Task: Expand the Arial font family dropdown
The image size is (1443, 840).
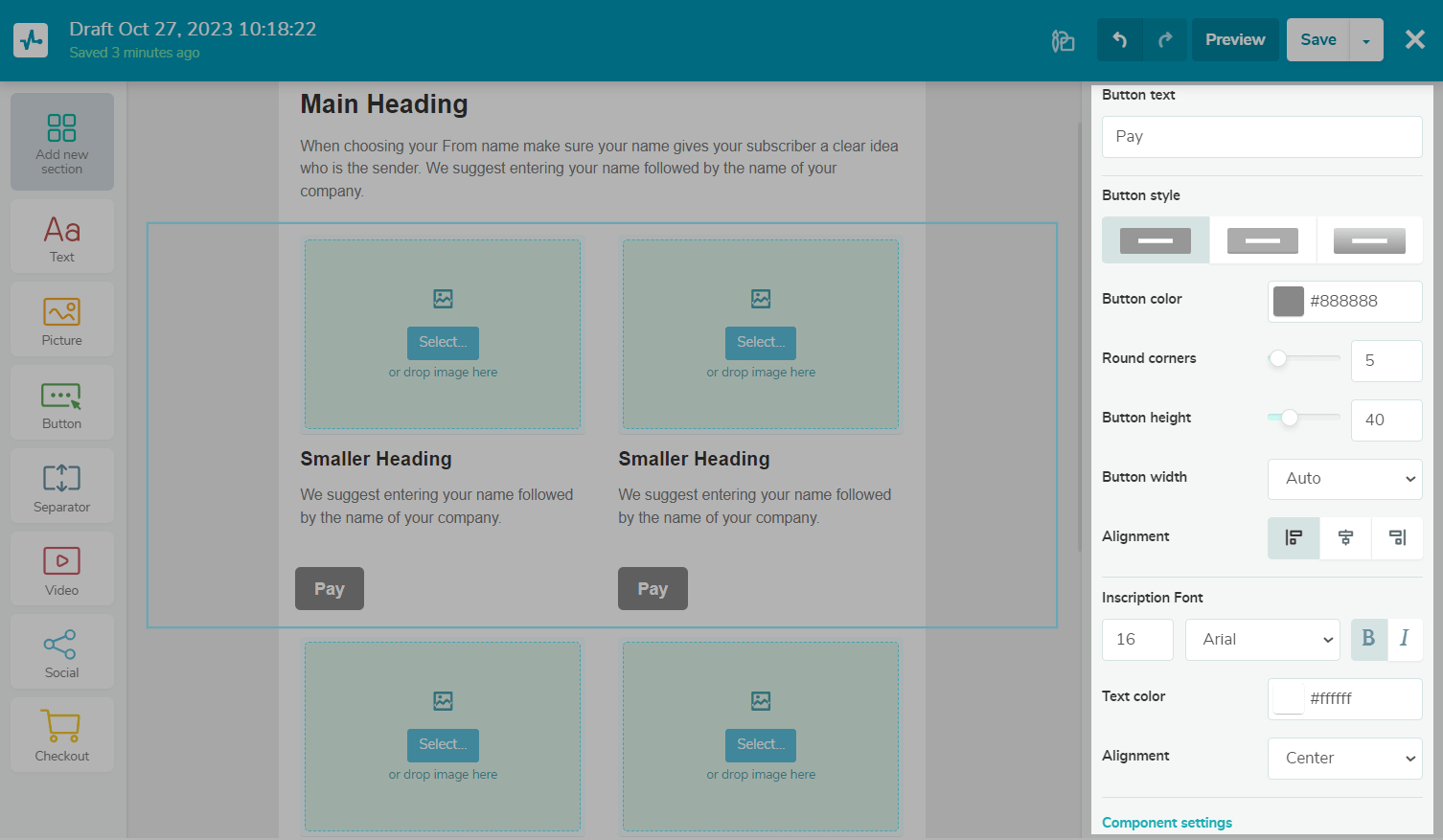Action: 1262,640
